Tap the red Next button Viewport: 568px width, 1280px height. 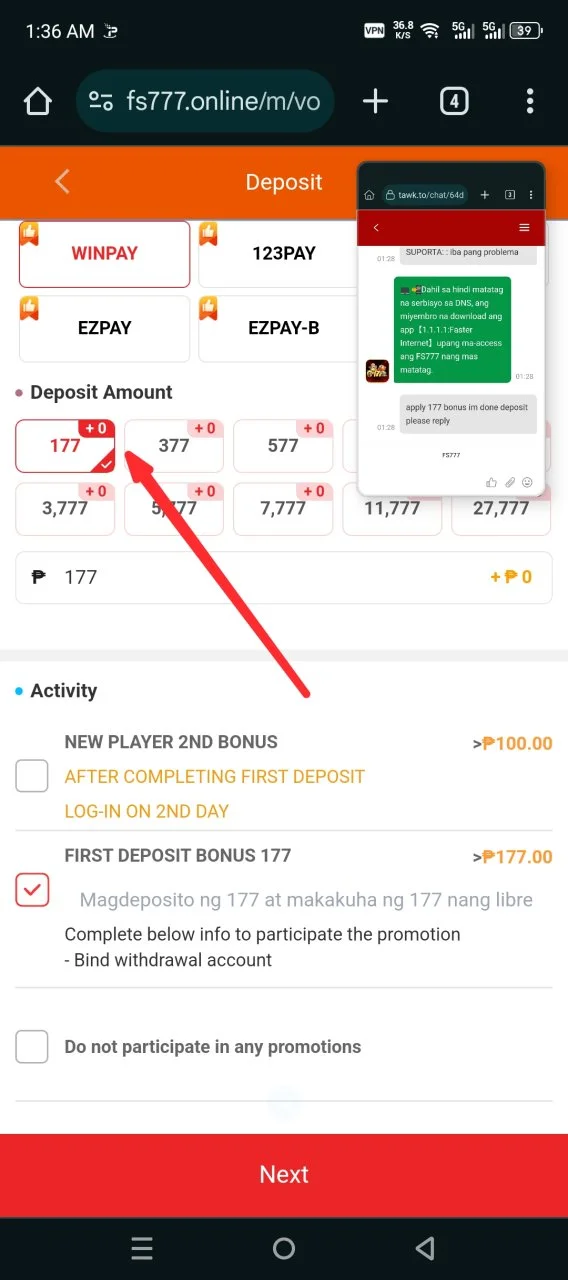284,1175
